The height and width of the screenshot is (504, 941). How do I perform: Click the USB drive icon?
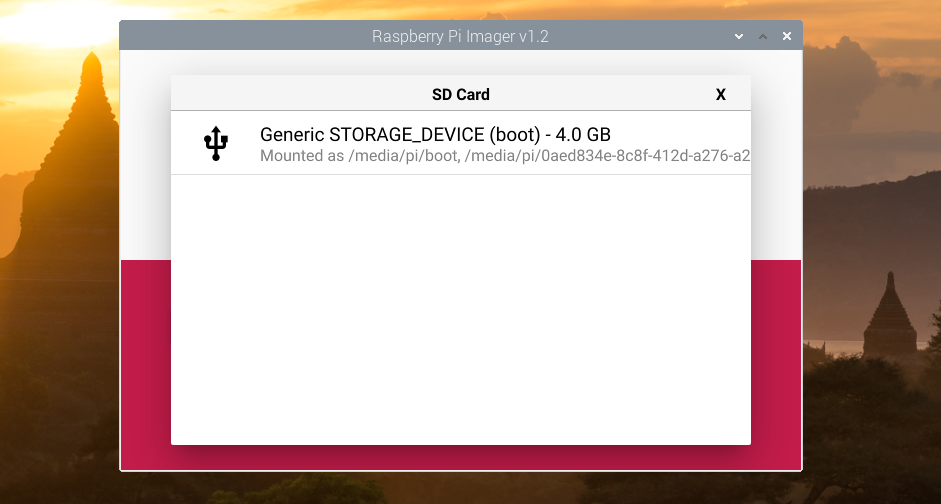pos(216,143)
